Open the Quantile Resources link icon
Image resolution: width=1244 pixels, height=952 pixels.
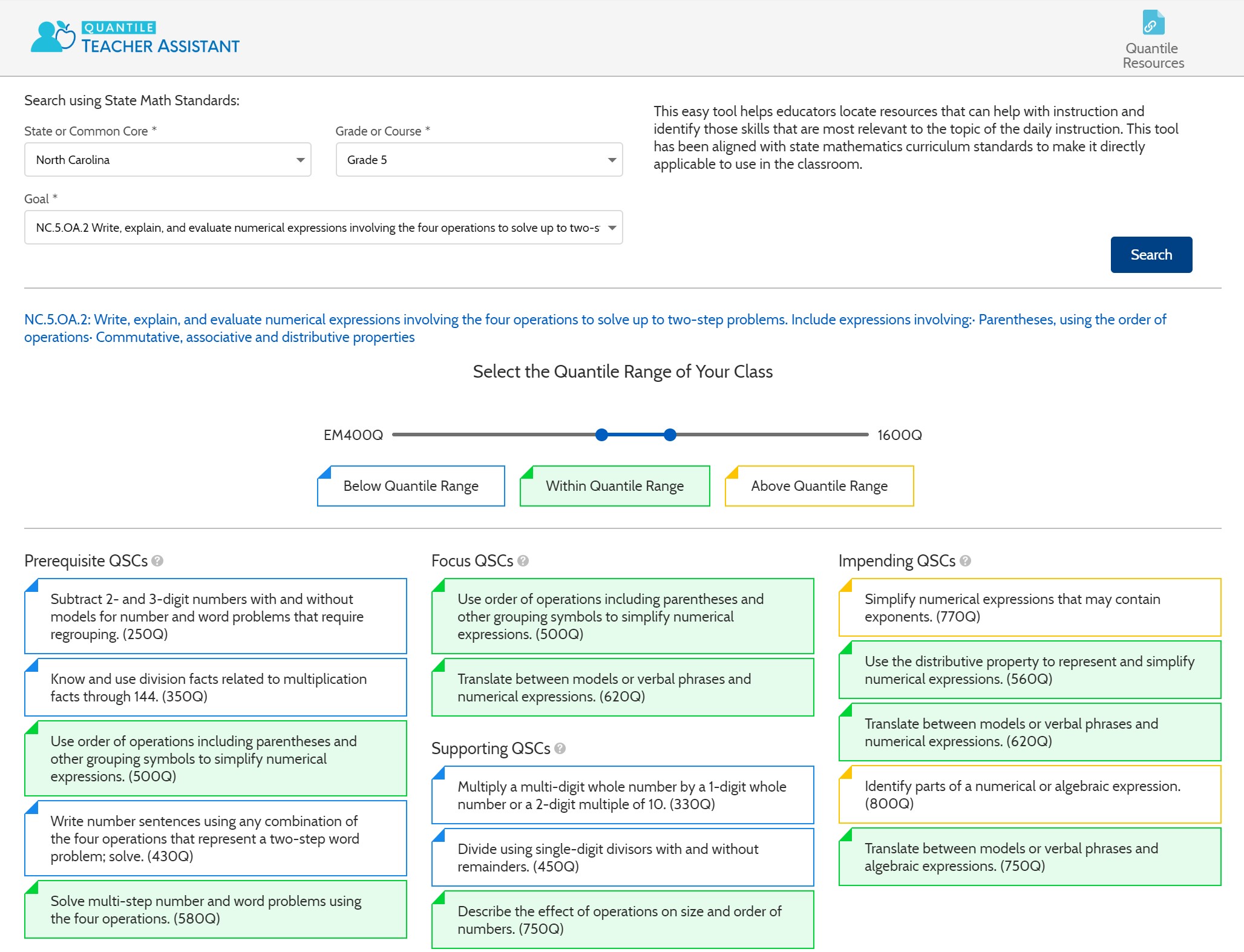point(1153,23)
